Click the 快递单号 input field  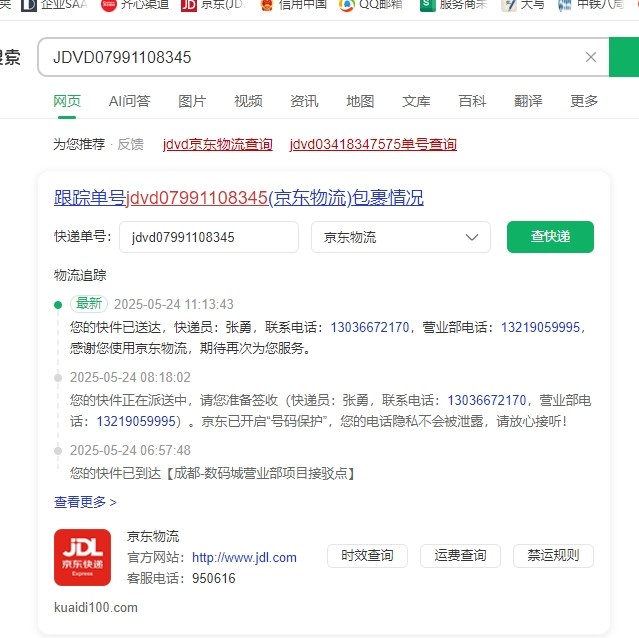pos(209,237)
